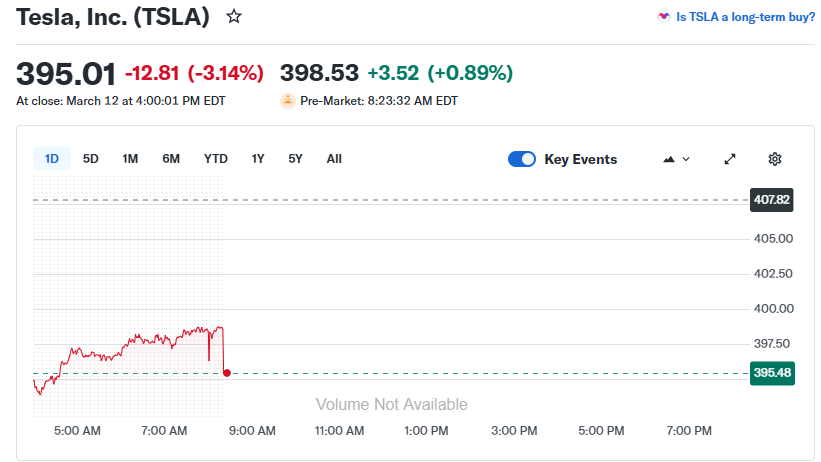Click the 407.82 previous close label

[x=771, y=200]
